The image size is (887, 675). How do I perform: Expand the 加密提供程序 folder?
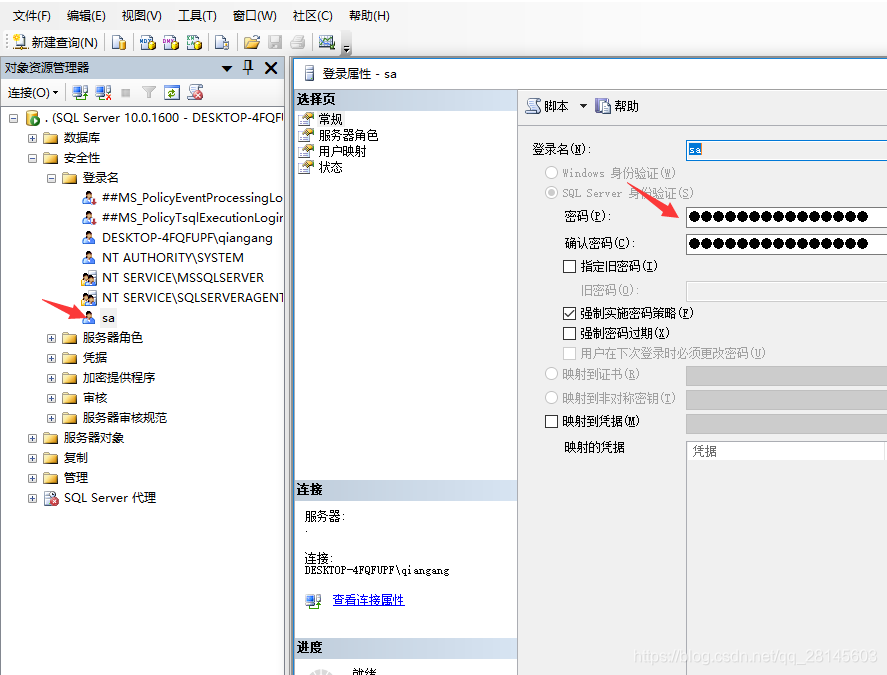pos(51,378)
